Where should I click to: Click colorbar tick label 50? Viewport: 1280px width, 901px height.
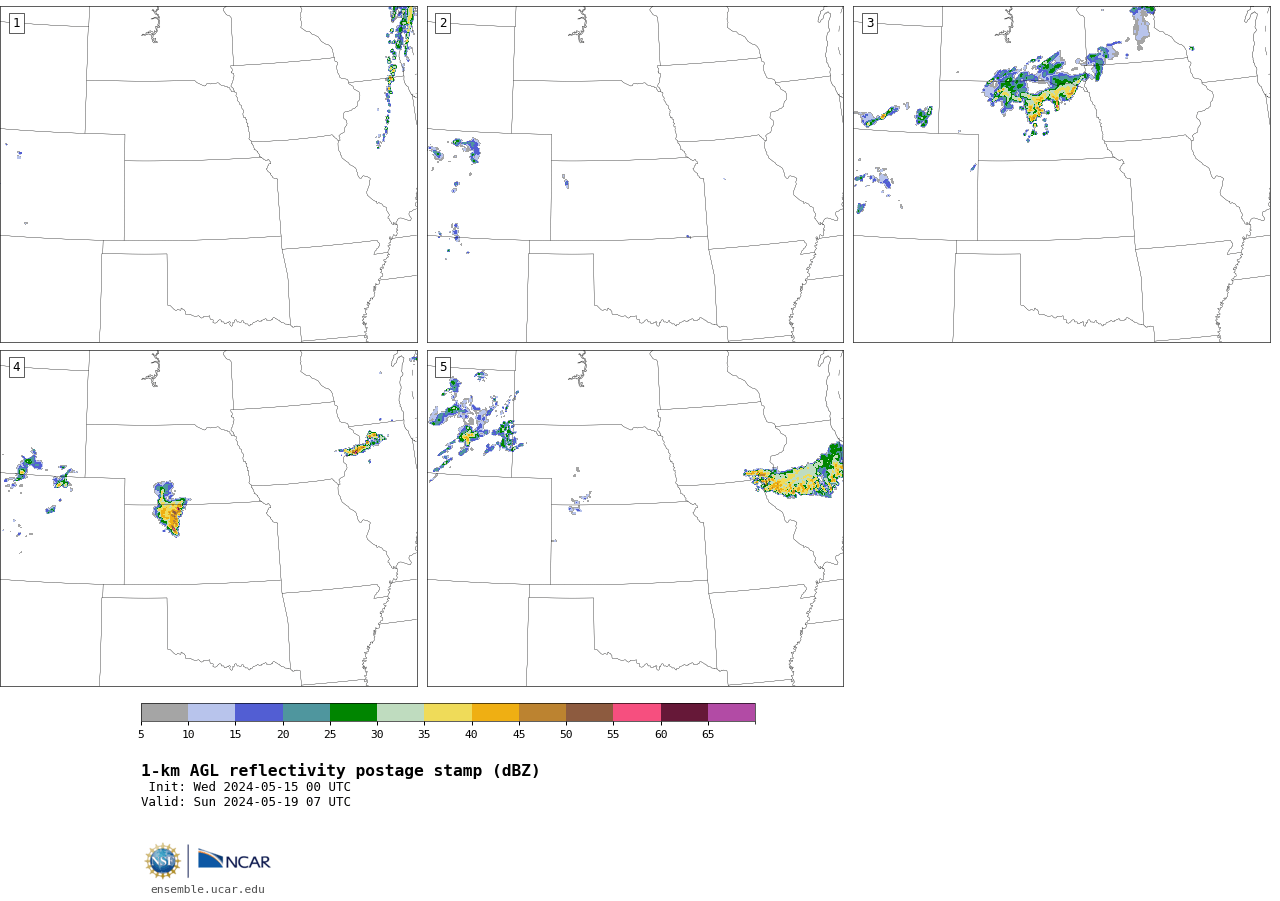click(566, 735)
